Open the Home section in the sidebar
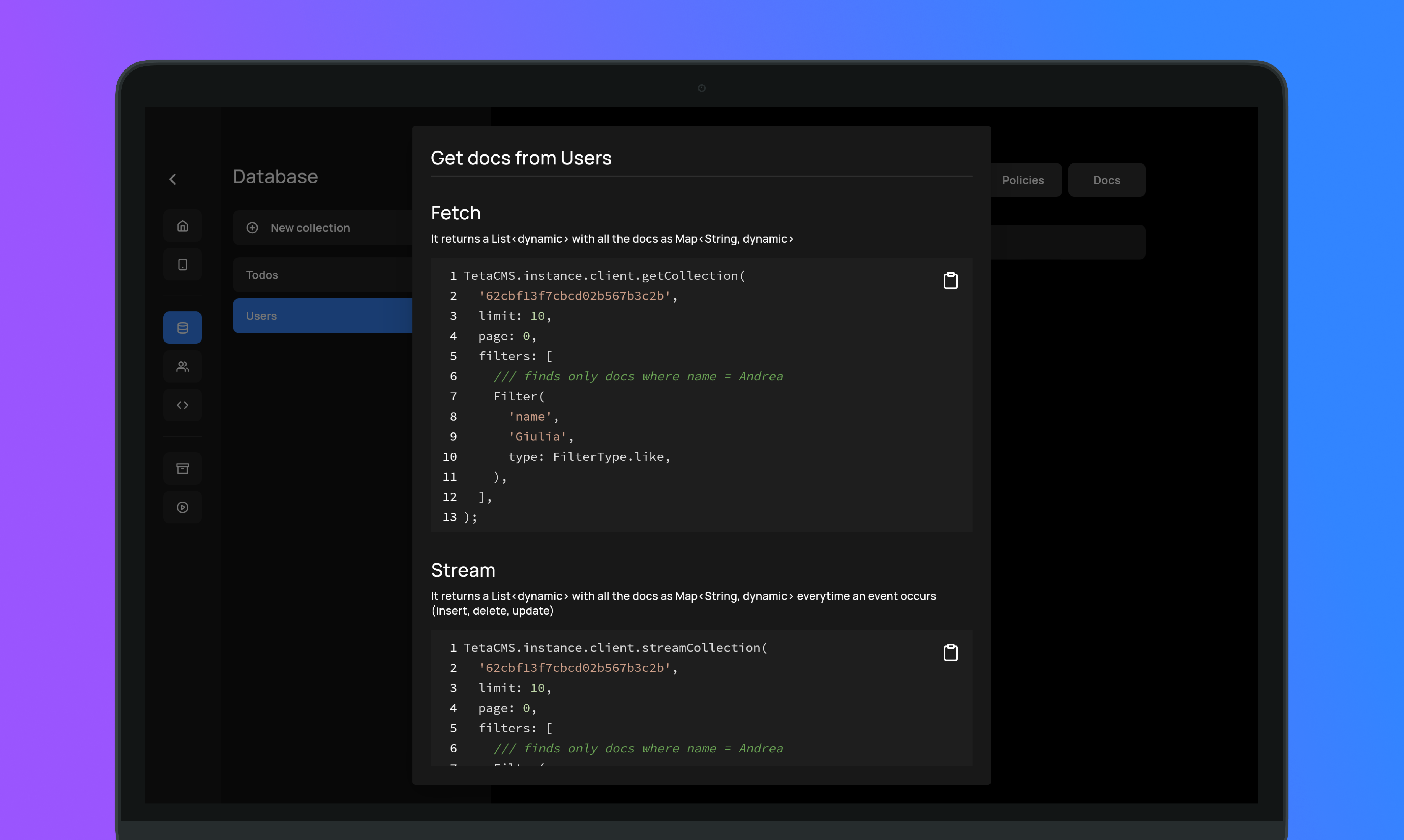Image resolution: width=1404 pixels, height=840 pixels. point(182,226)
